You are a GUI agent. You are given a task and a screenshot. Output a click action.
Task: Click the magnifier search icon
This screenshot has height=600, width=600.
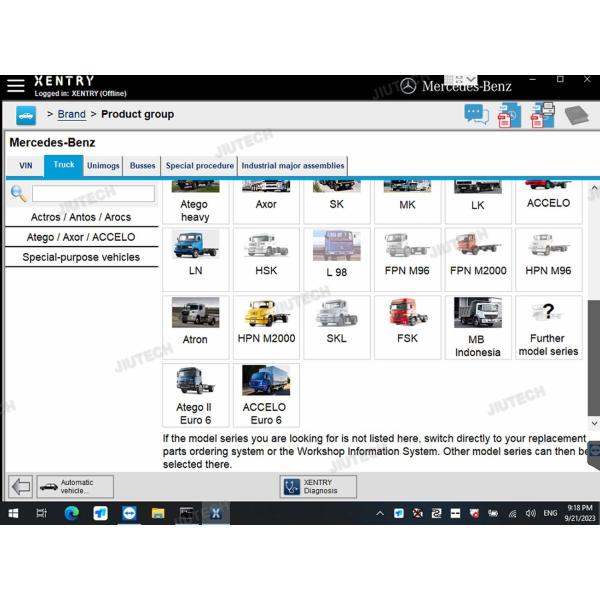(x=18, y=194)
